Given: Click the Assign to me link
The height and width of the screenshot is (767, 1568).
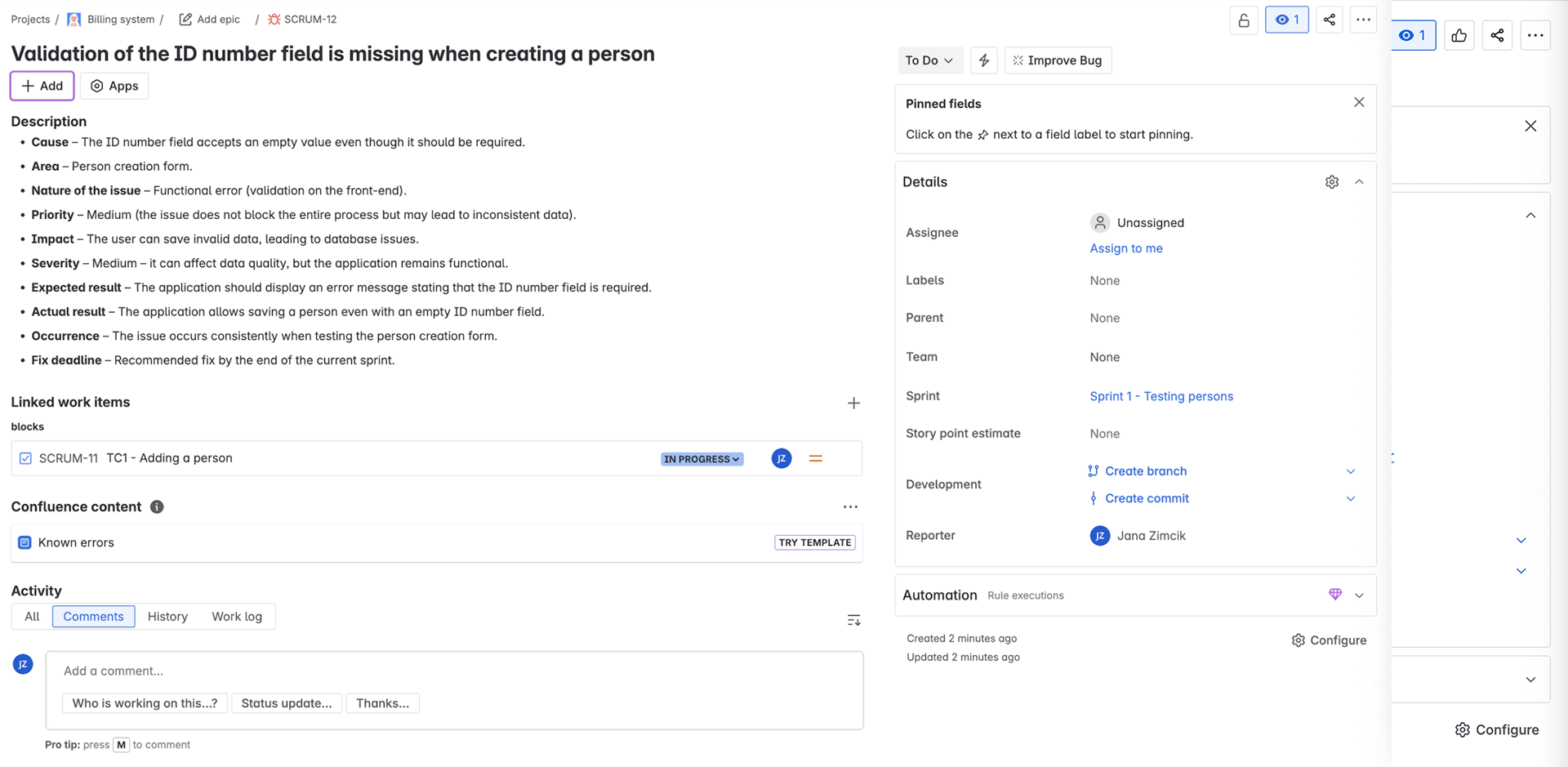Looking at the screenshot, I should pos(1125,248).
